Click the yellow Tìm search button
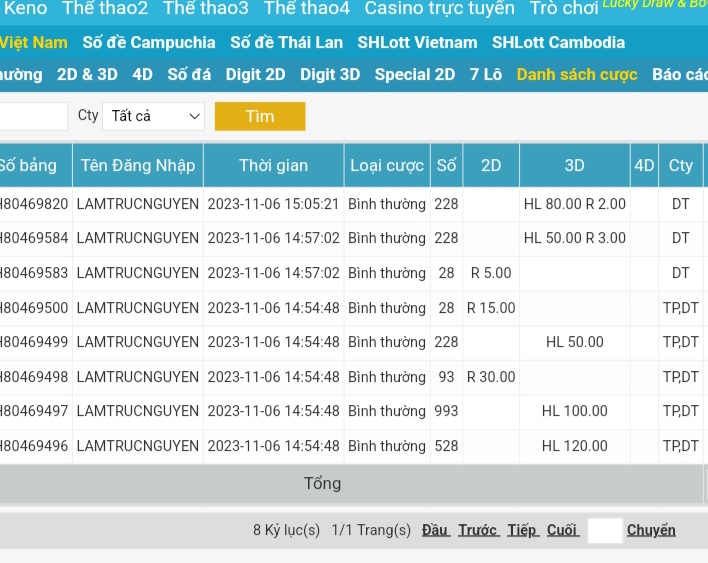 point(260,116)
